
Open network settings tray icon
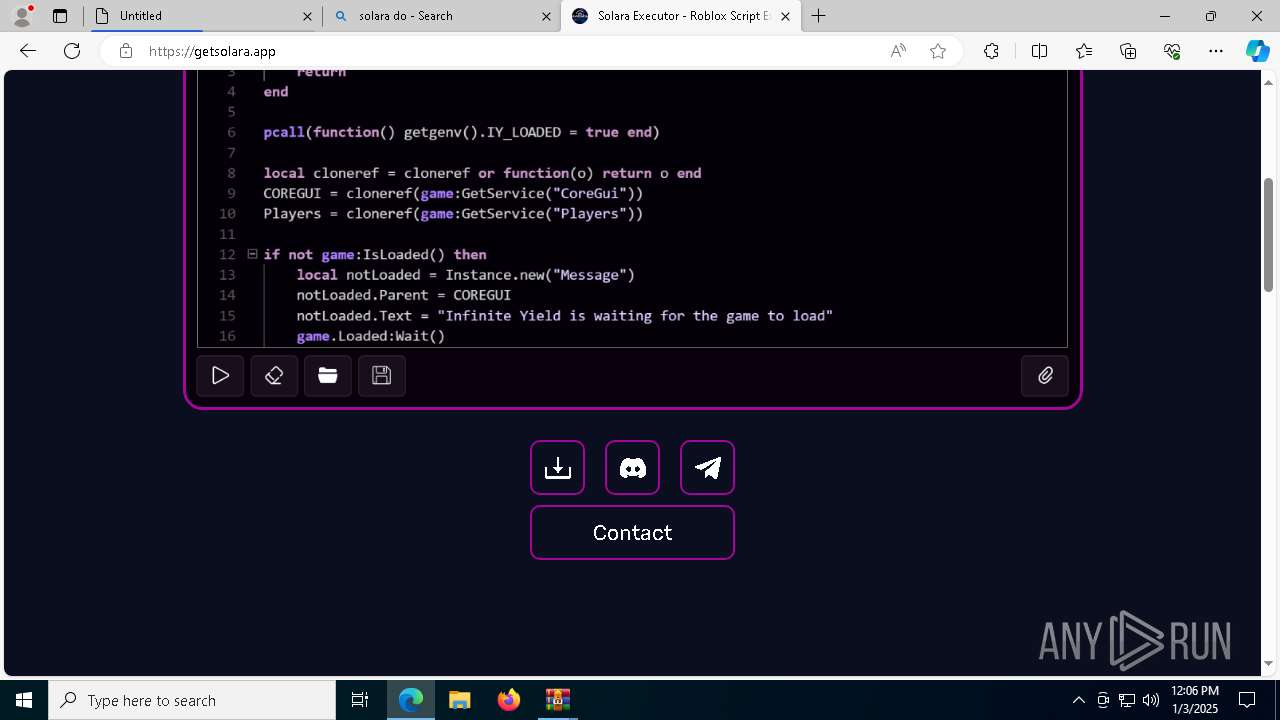click(1126, 700)
